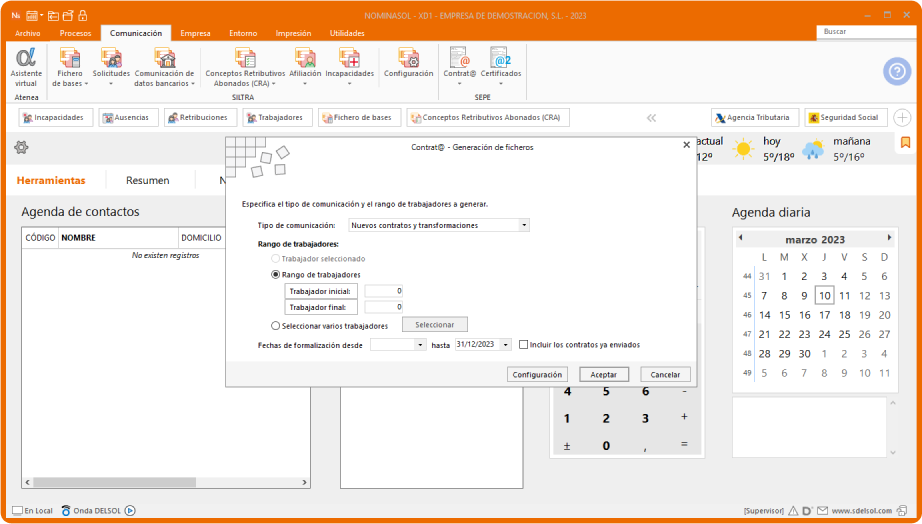Screen dimensions: 922x524
Task: Click Trabajador final input field
Action: pyautogui.click(x=384, y=307)
